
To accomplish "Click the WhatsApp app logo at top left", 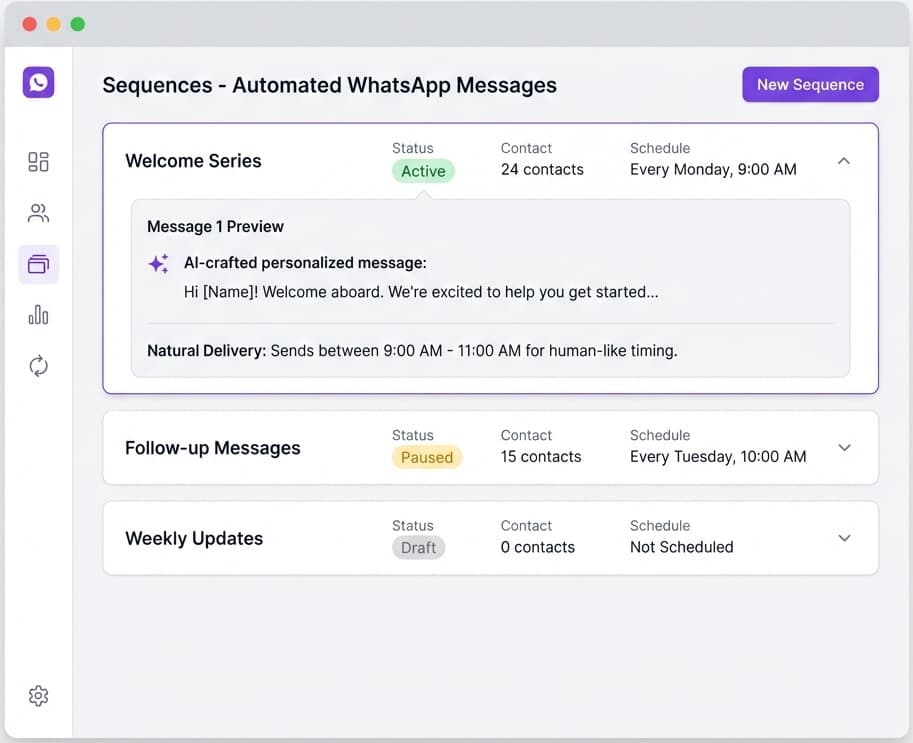I will point(38,82).
